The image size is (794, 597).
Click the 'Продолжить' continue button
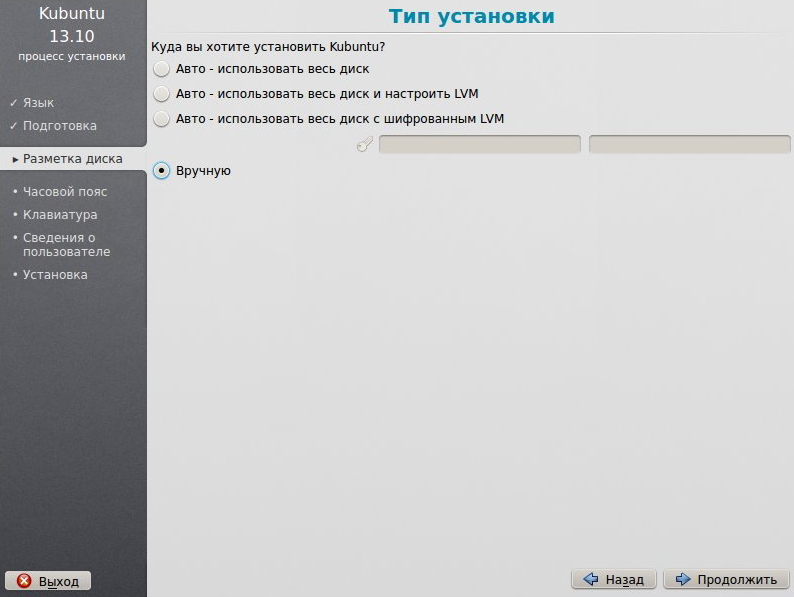tap(727, 579)
